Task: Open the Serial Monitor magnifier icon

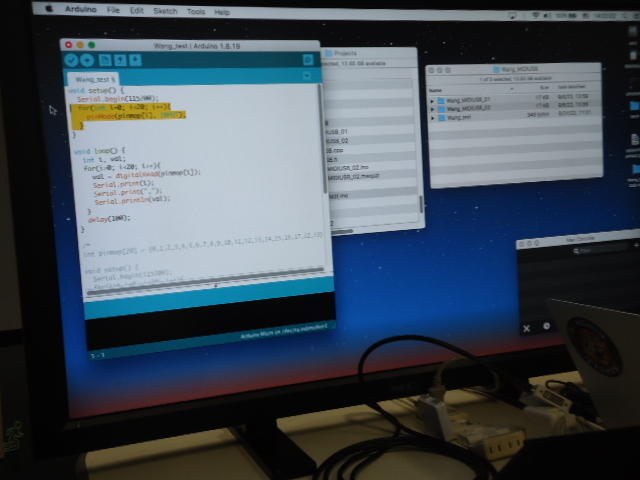Action: point(308,60)
